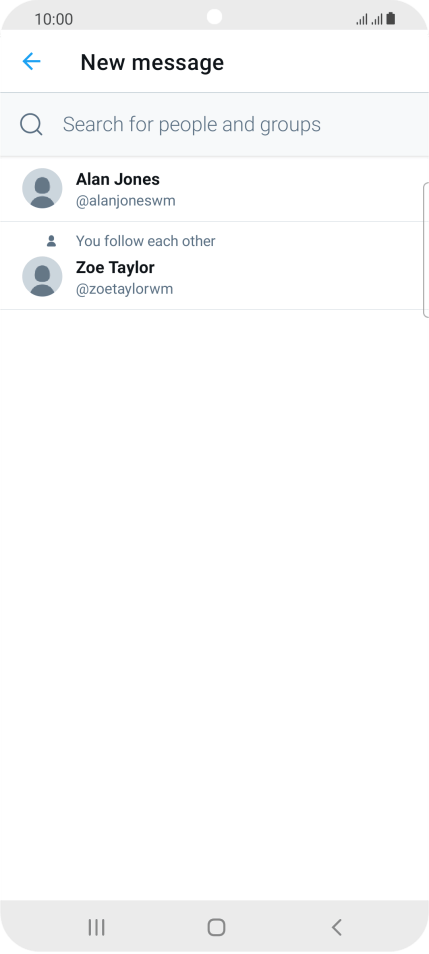This screenshot has width=429, height=954.
Task: Choose Zoe Taylor as message recipient
Action: click(214, 266)
